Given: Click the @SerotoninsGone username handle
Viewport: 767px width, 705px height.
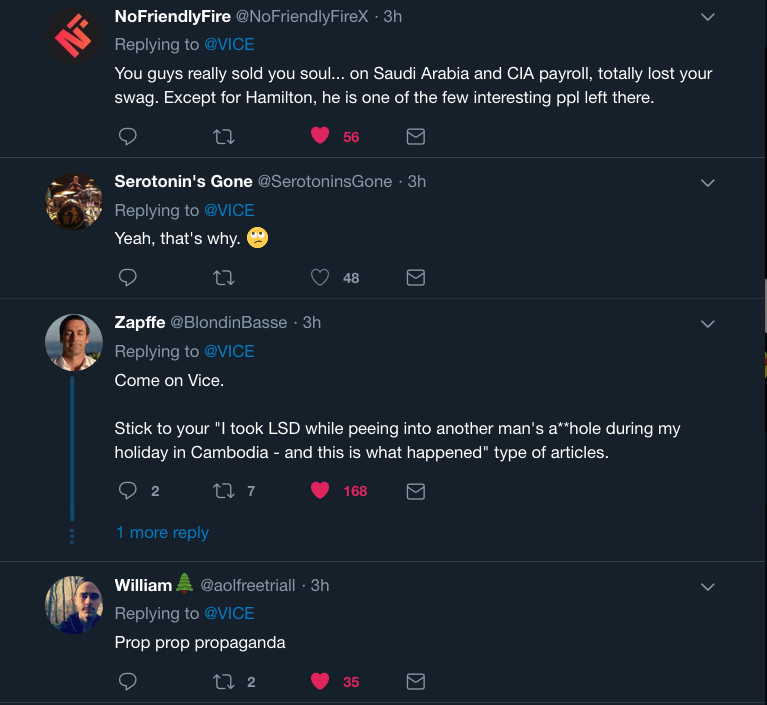Looking at the screenshot, I should [x=325, y=181].
